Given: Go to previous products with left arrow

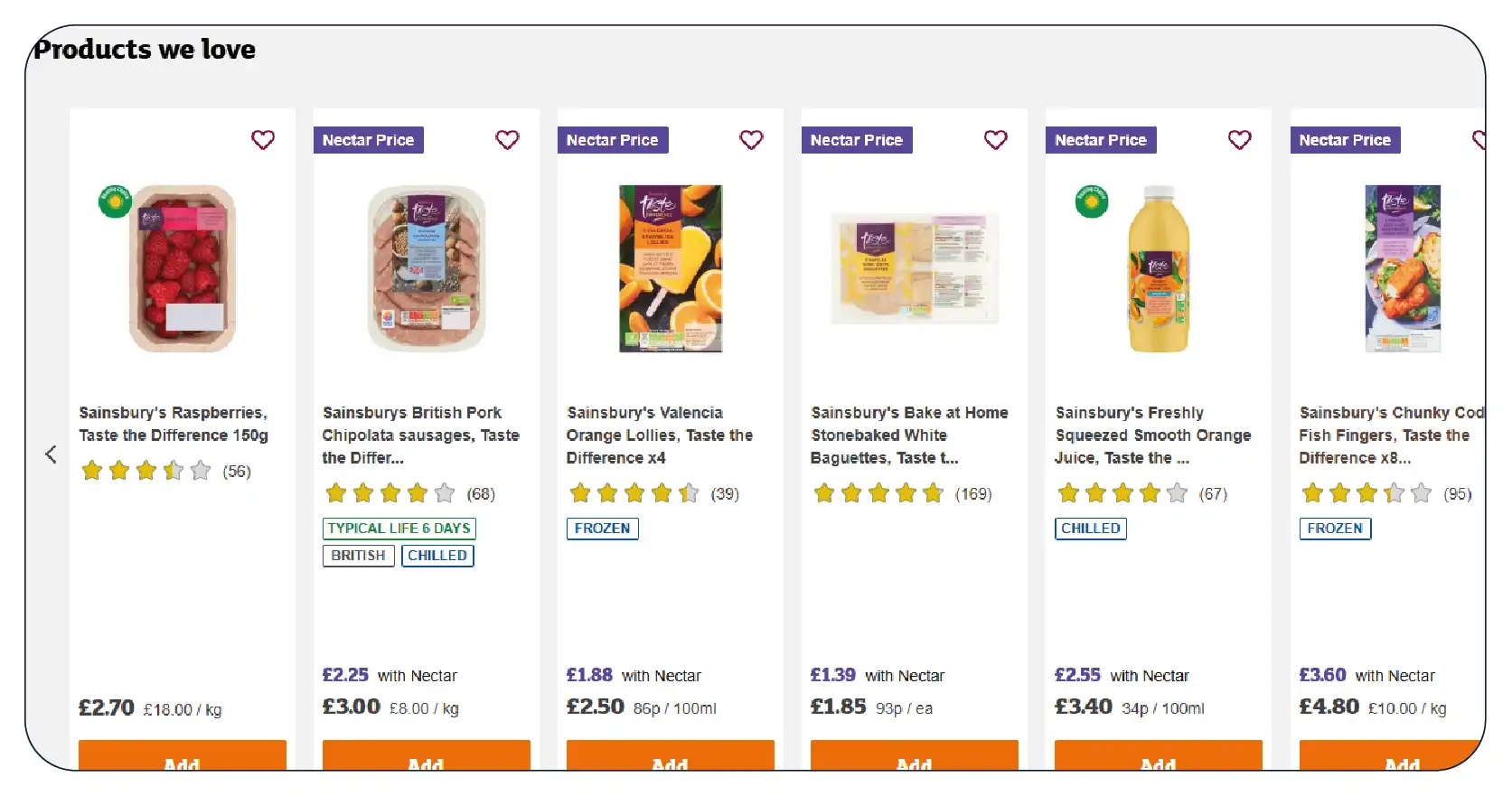Looking at the screenshot, I should pyautogui.click(x=51, y=454).
